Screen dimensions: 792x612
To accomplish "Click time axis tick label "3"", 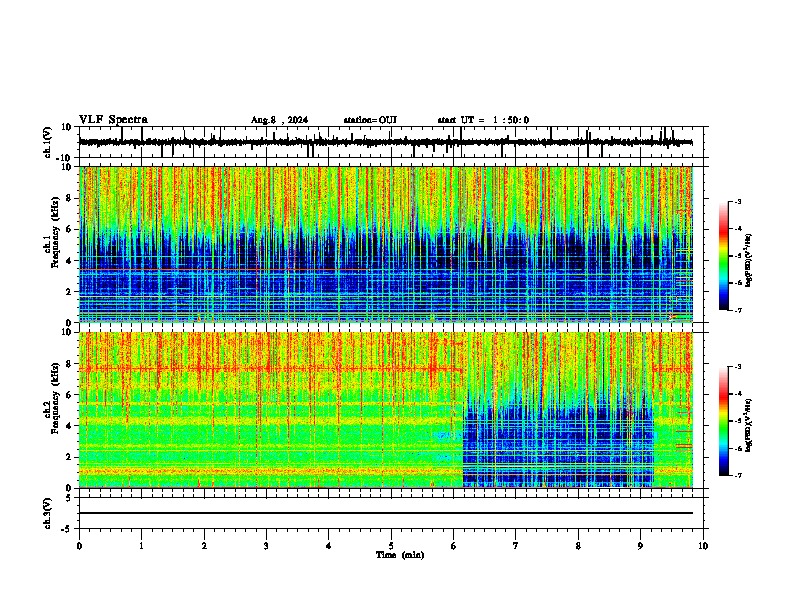I will (x=266, y=546).
